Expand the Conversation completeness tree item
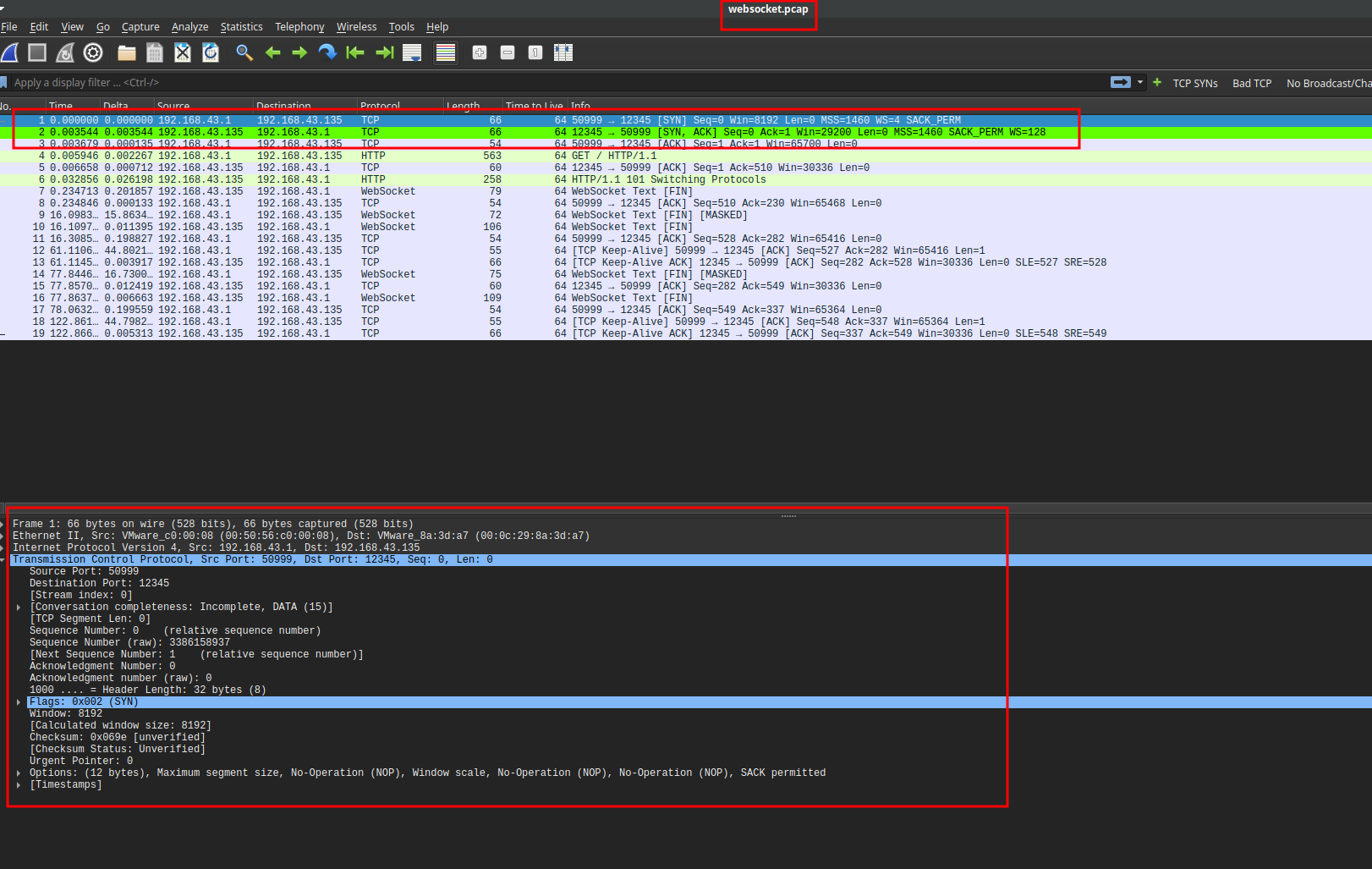The width and height of the screenshot is (1372, 869). coord(19,608)
